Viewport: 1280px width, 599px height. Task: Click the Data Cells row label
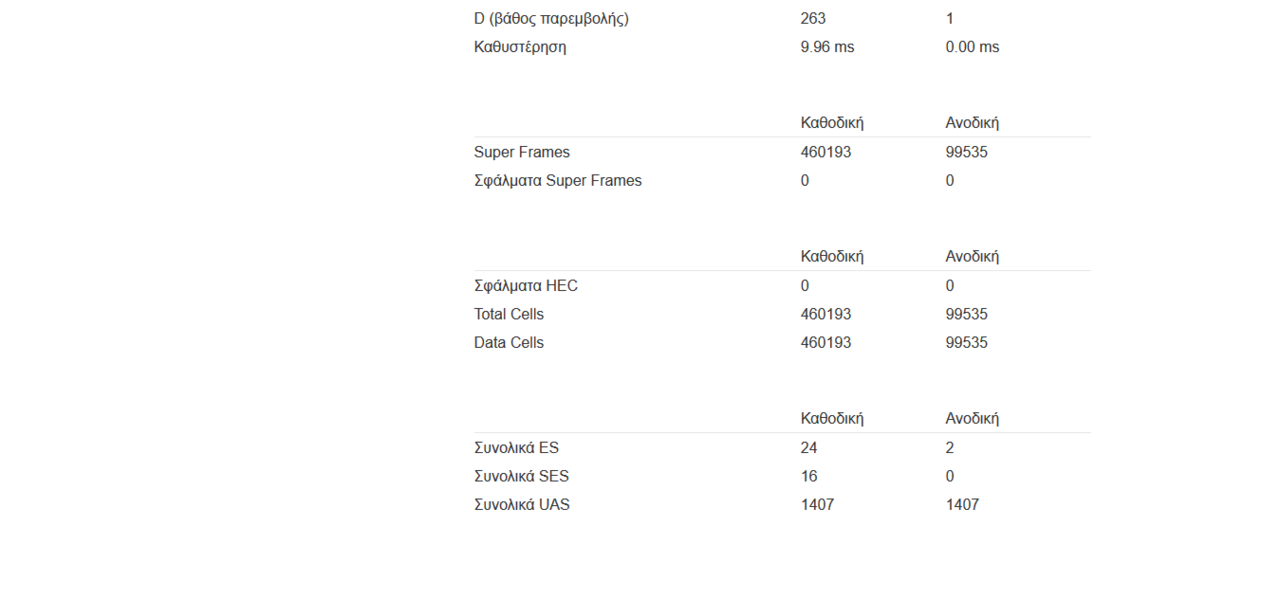[509, 342]
